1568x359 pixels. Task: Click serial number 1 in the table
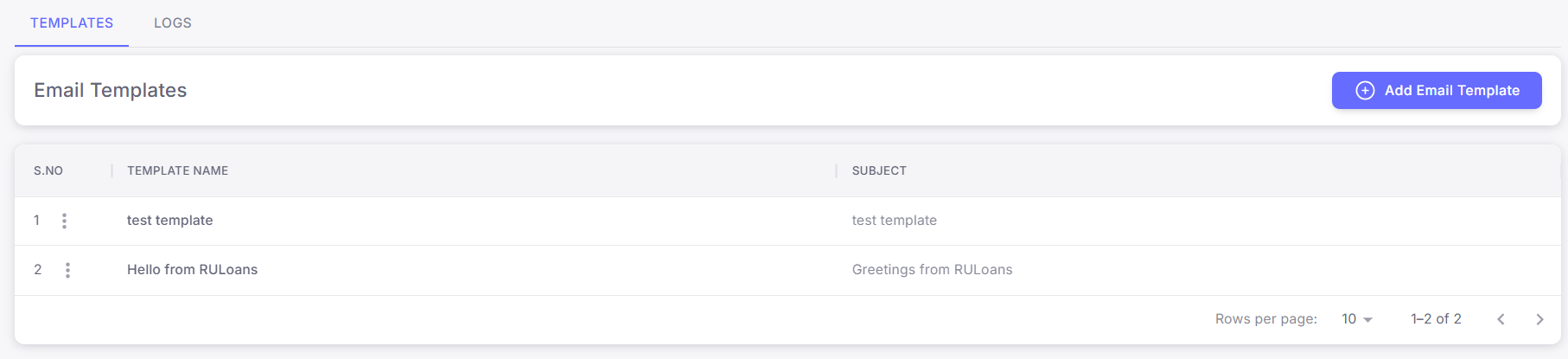pos(36,221)
